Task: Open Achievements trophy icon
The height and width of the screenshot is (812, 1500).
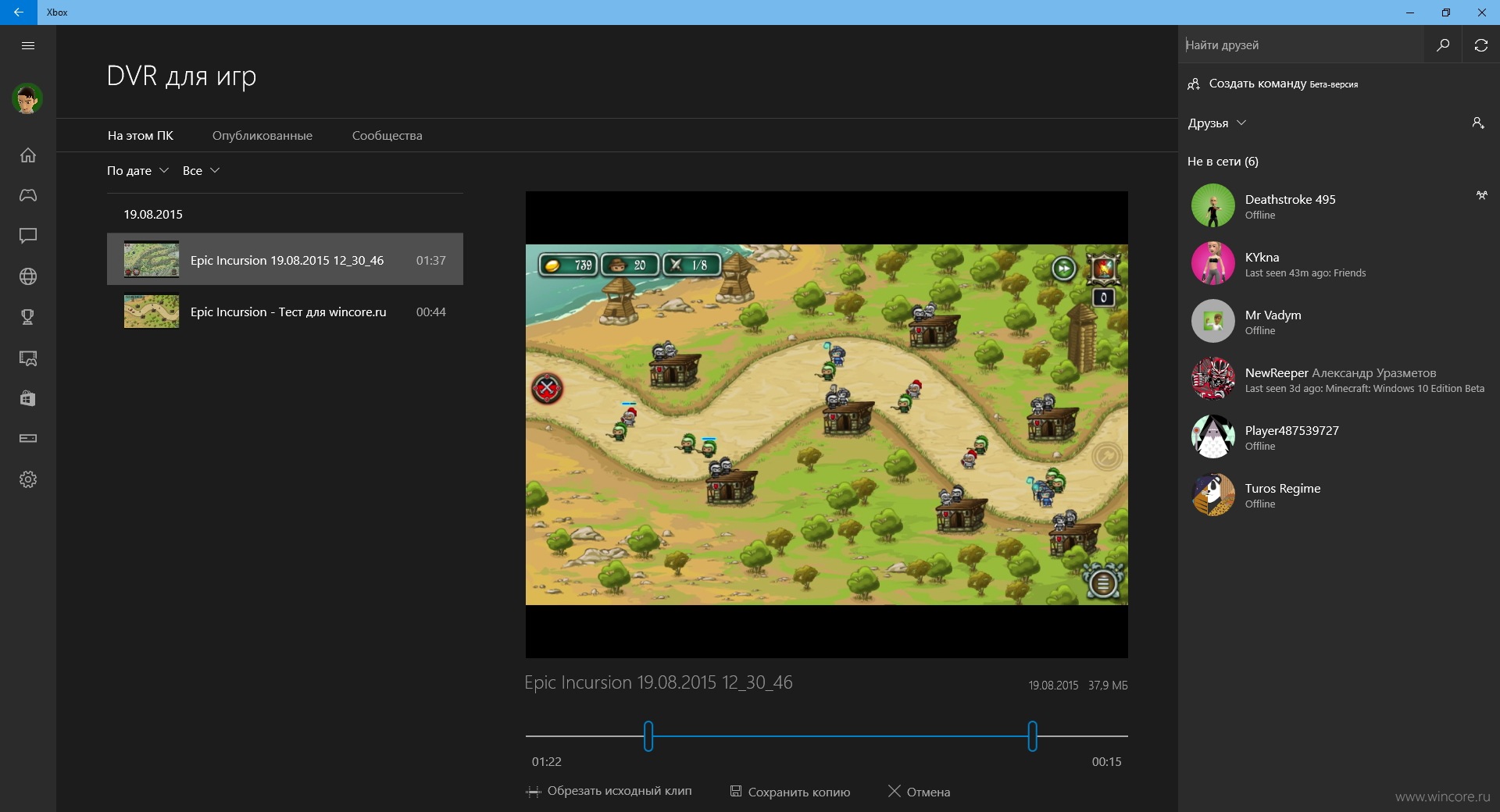Action: [28, 317]
